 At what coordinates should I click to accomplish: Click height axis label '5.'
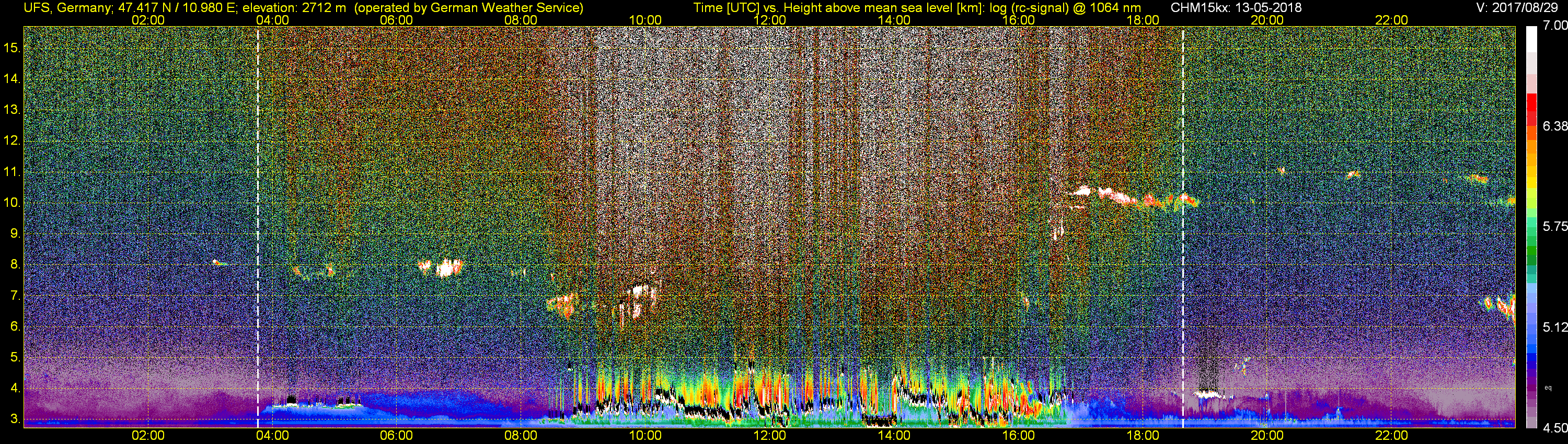pos(15,357)
